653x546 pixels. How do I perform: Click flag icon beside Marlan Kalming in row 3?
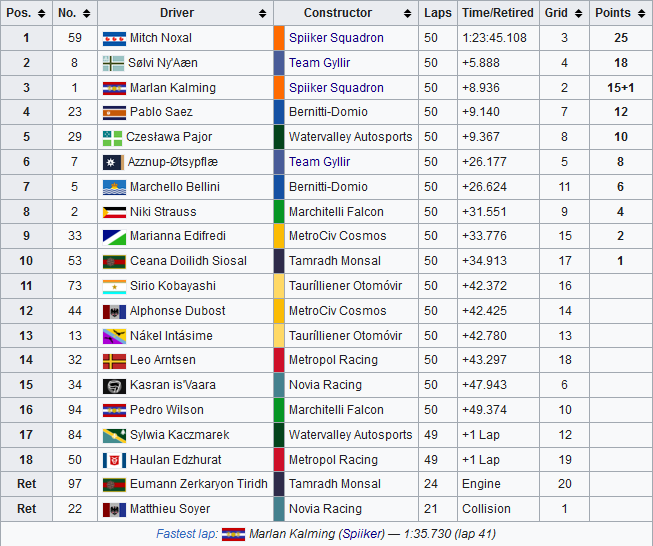[114, 88]
